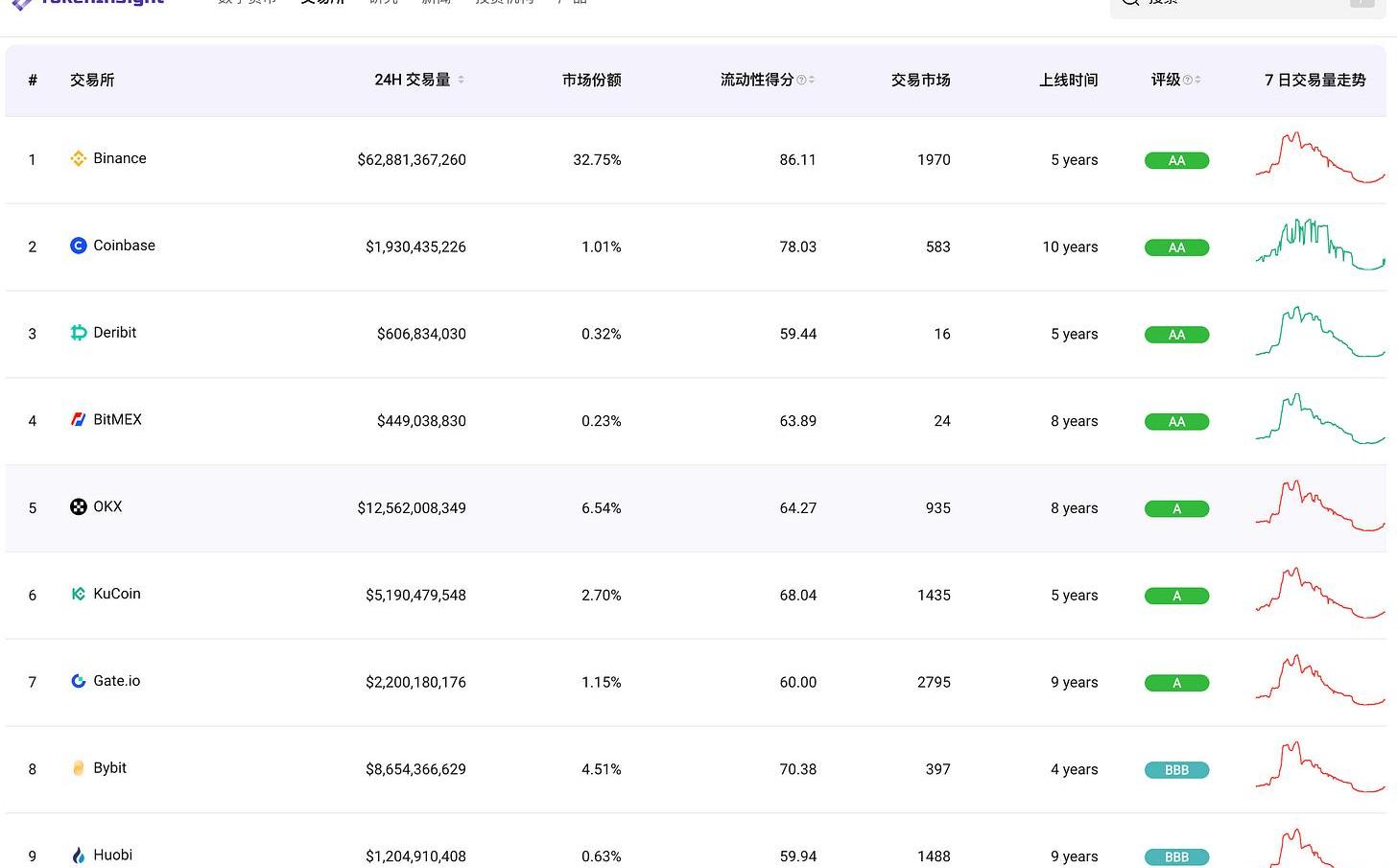Click KuCoin's A rating badge
The width and height of the screenshot is (1397, 868).
tap(1176, 596)
